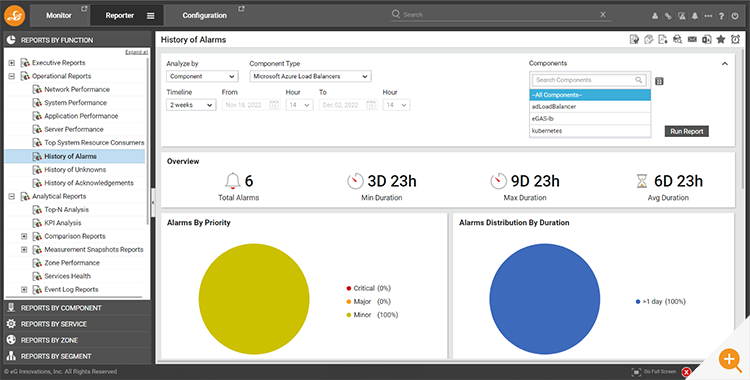The width and height of the screenshot is (750, 380).
Task: Switch to the Configuration tab
Action: pyautogui.click(x=204, y=15)
